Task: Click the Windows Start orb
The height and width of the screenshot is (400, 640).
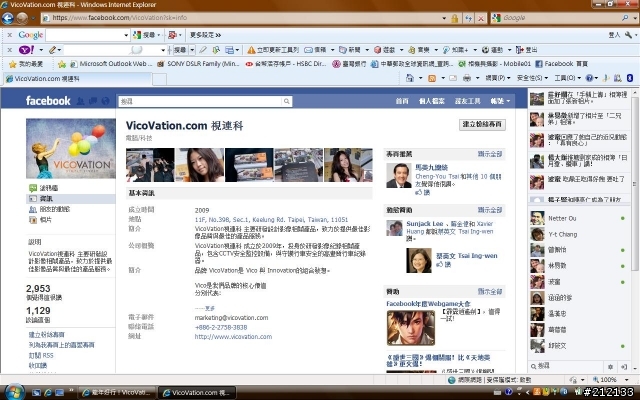Action: (x=14, y=392)
